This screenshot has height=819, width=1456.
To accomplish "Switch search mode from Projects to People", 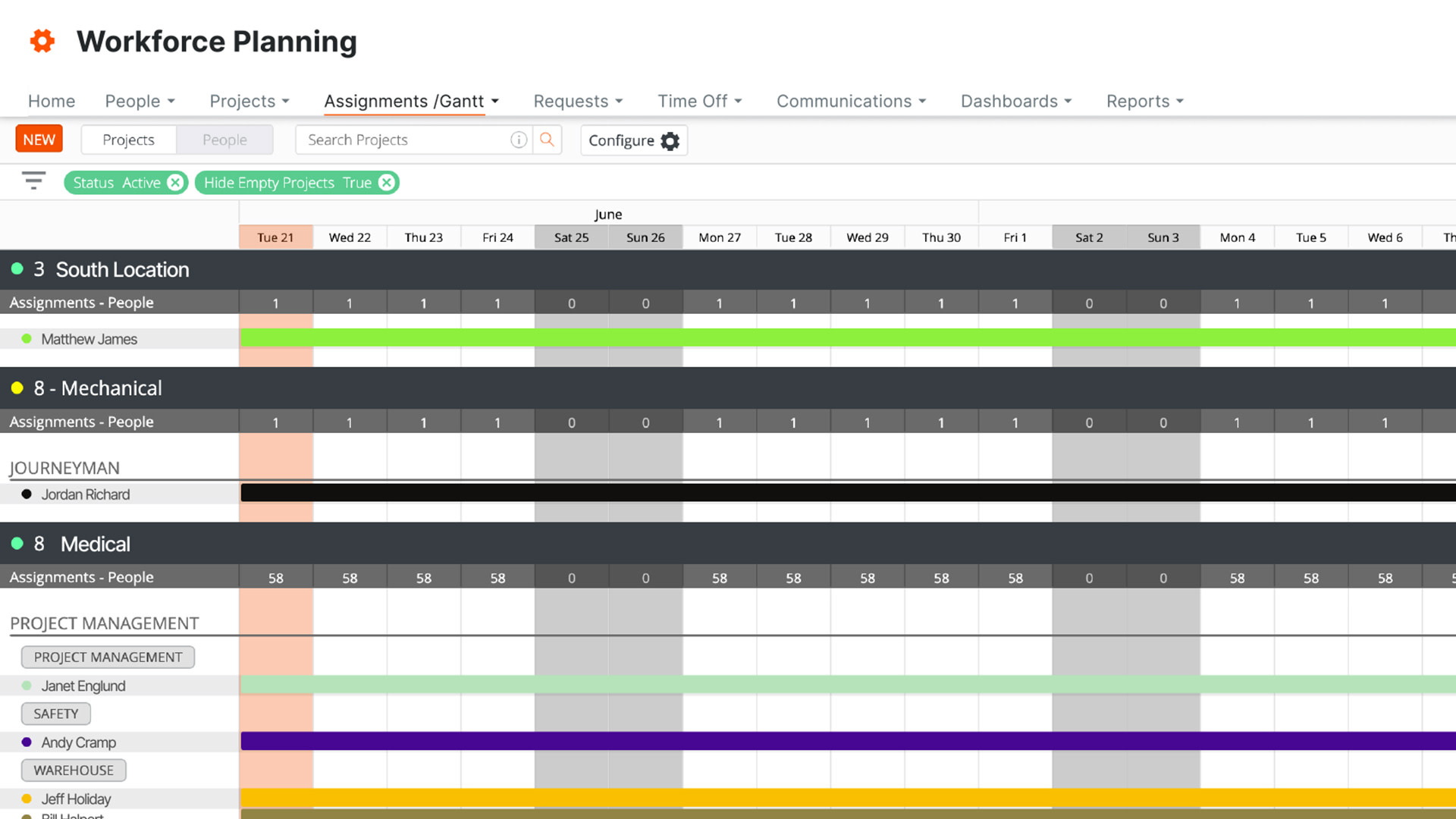I will click(224, 140).
